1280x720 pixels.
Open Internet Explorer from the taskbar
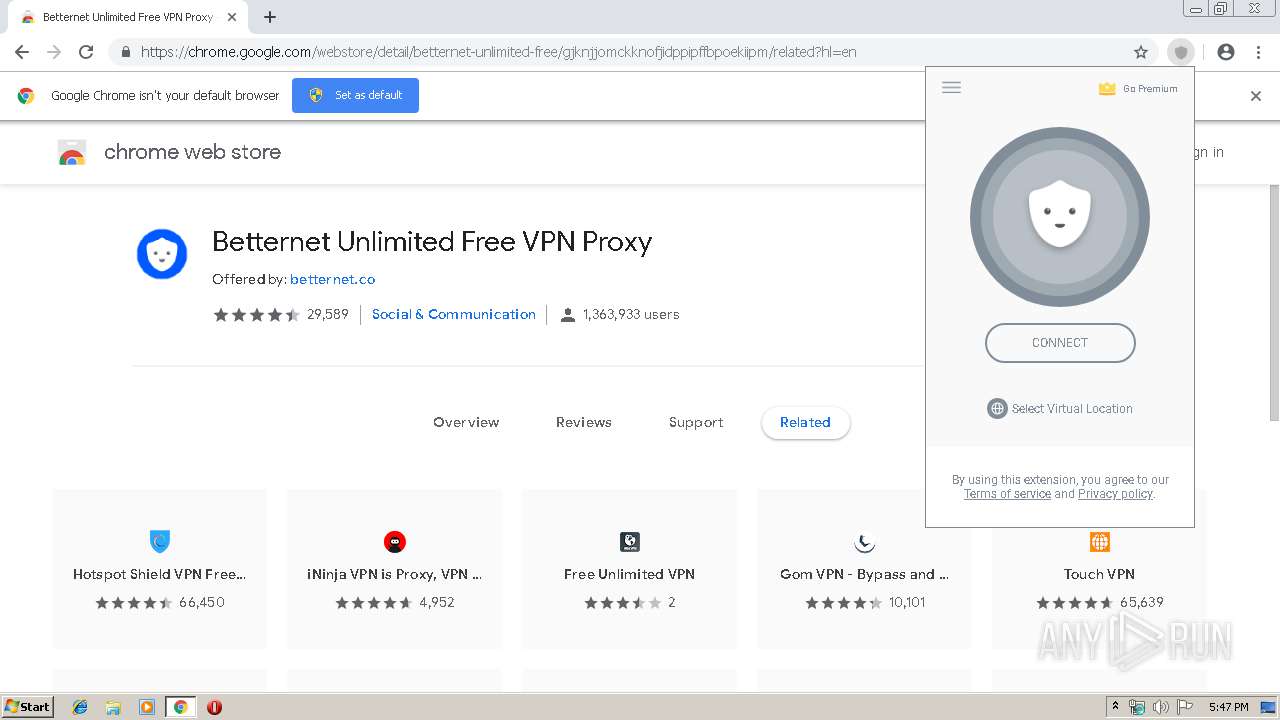point(80,707)
